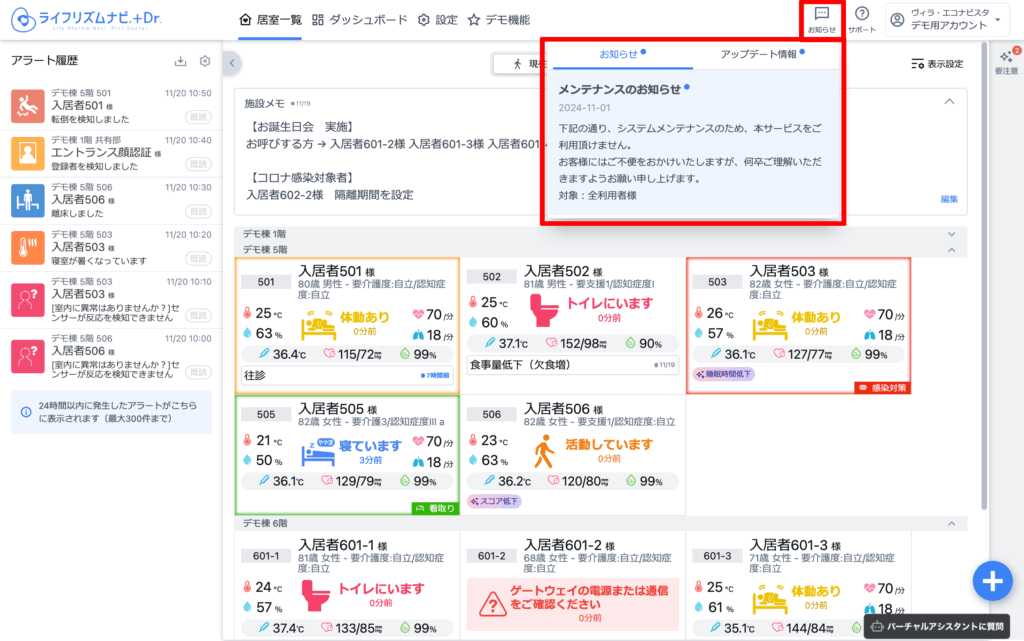Open the 設定 tab
The image size is (1024, 641).
click(438, 20)
